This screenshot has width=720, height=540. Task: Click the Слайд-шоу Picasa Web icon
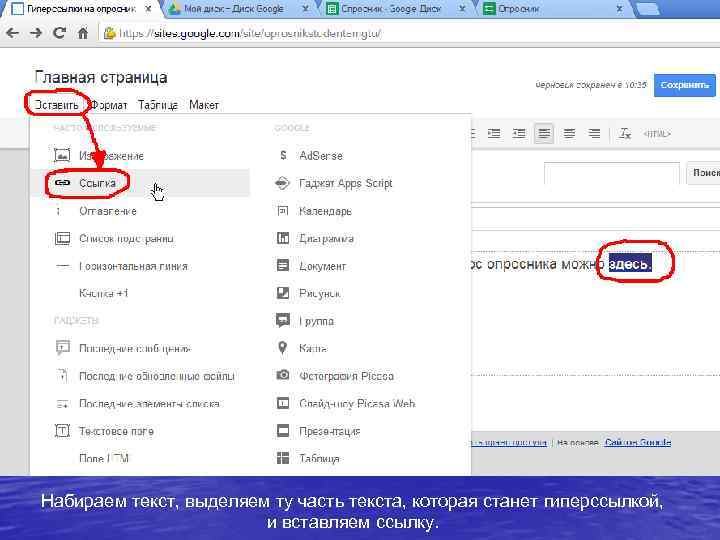283,403
